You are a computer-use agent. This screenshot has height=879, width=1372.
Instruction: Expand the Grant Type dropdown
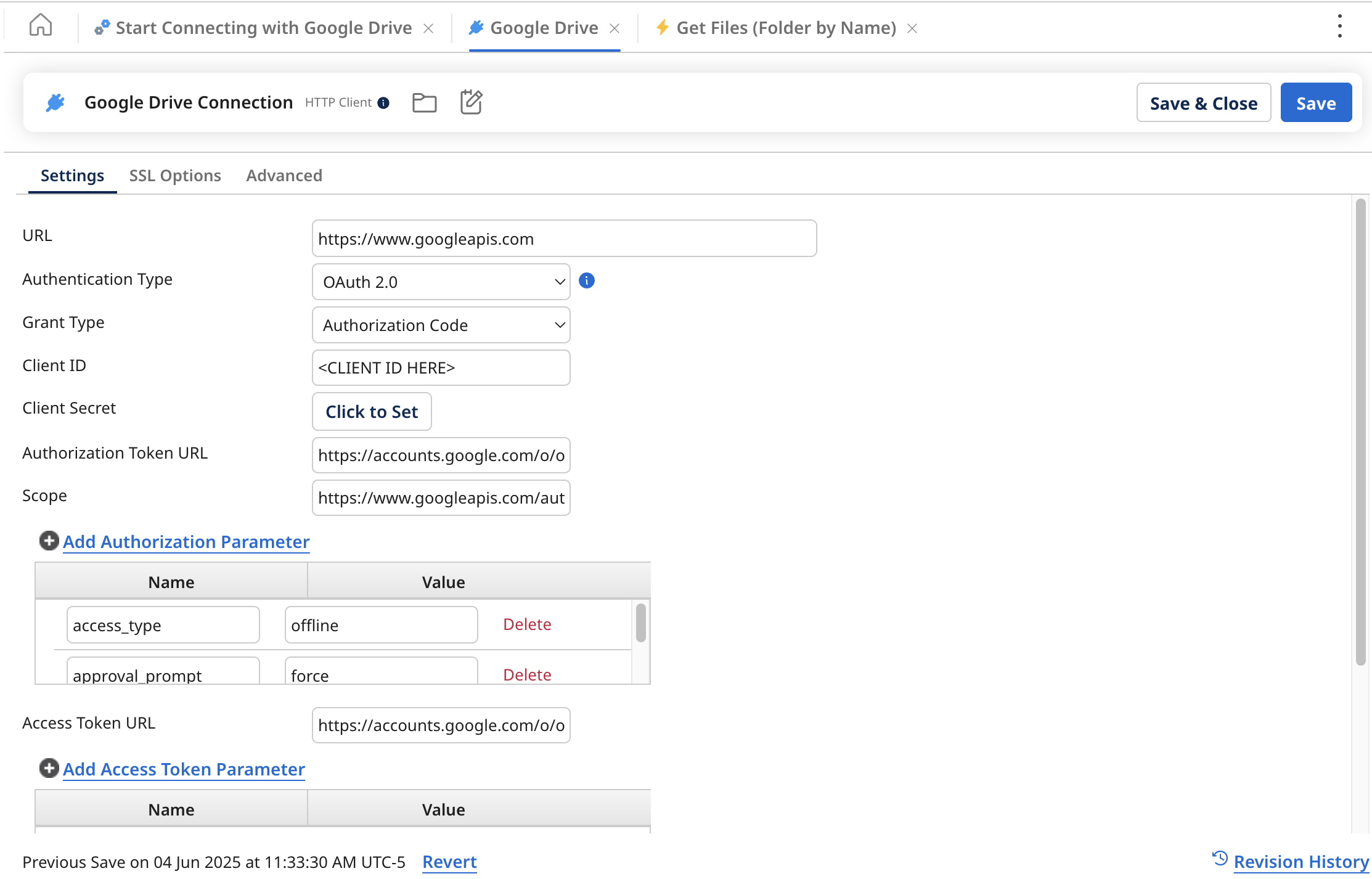coord(441,325)
